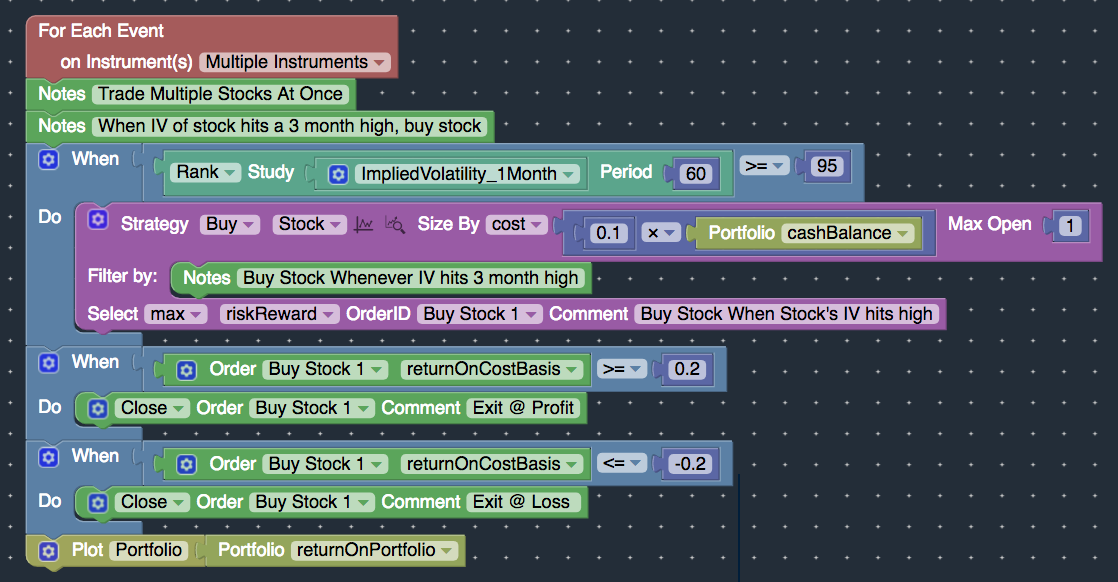
Task: Edit the Max Open value field
Action: [x=1070, y=226]
